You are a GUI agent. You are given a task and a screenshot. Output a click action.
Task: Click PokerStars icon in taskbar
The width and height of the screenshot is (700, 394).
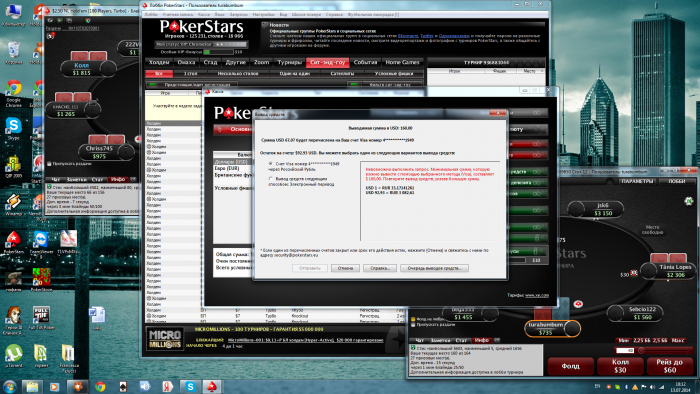(212, 386)
